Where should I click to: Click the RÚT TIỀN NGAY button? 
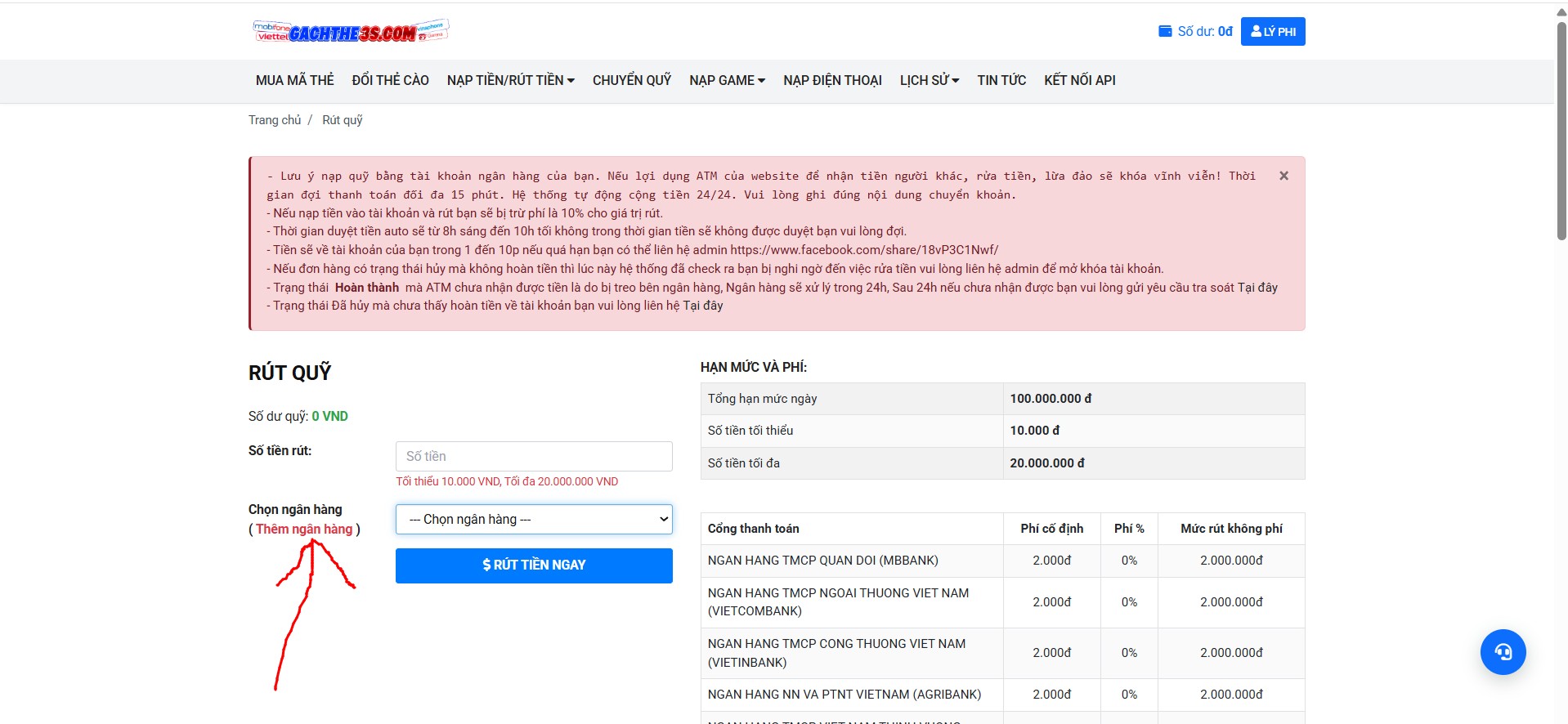(534, 565)
